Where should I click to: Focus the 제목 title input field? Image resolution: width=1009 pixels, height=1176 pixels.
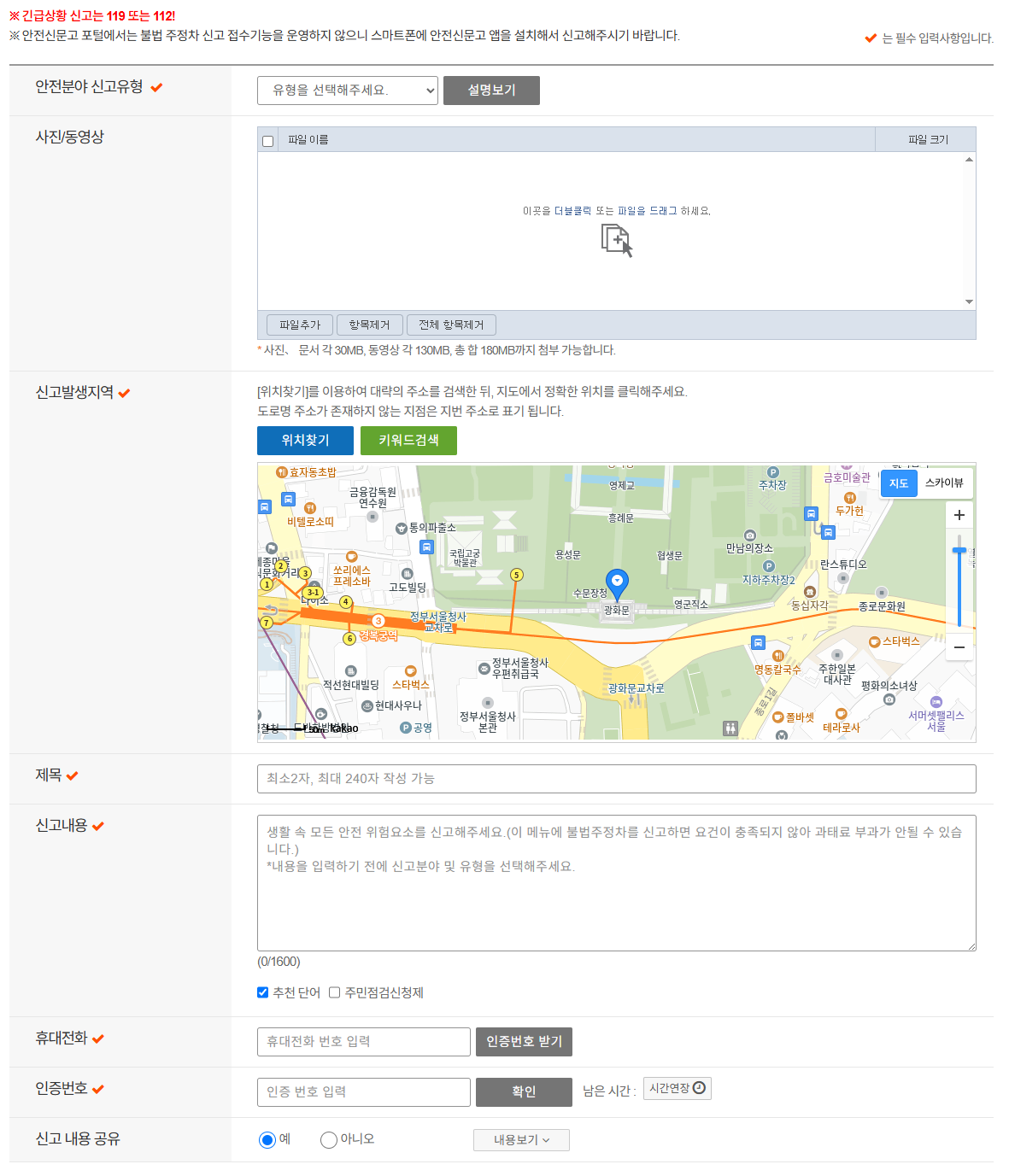click(616, 779)
